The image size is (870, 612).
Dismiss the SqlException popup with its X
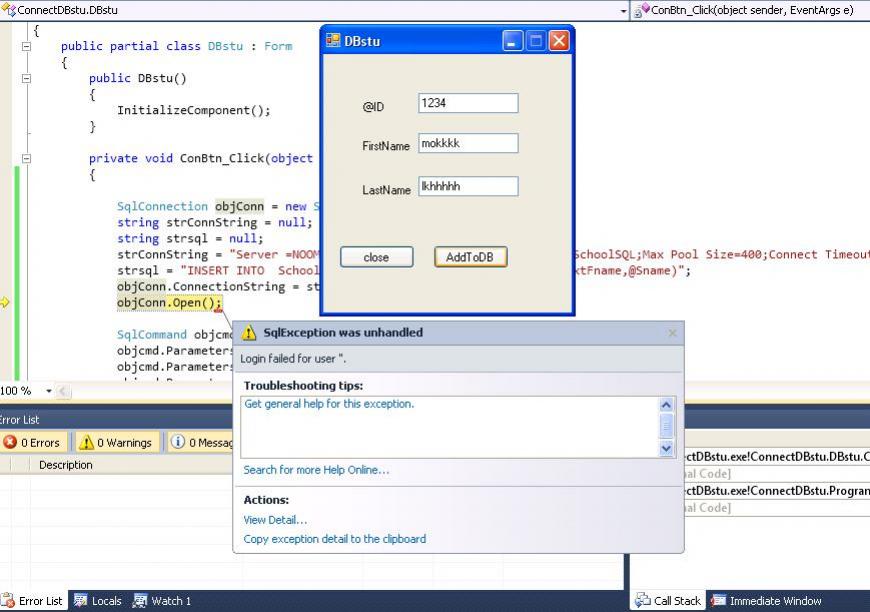point(672,333)
